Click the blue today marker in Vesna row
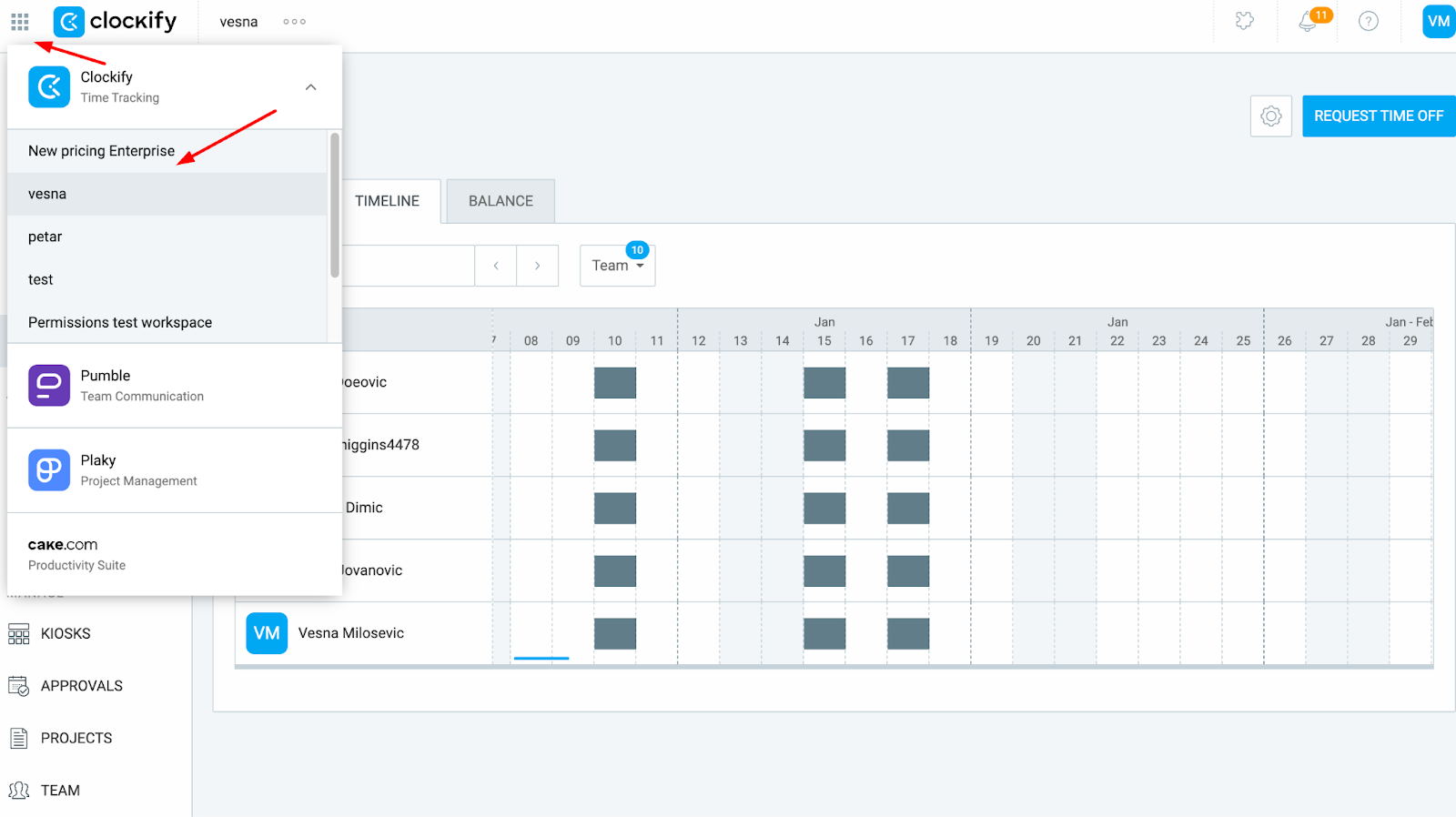 click(x=541, y=658)
